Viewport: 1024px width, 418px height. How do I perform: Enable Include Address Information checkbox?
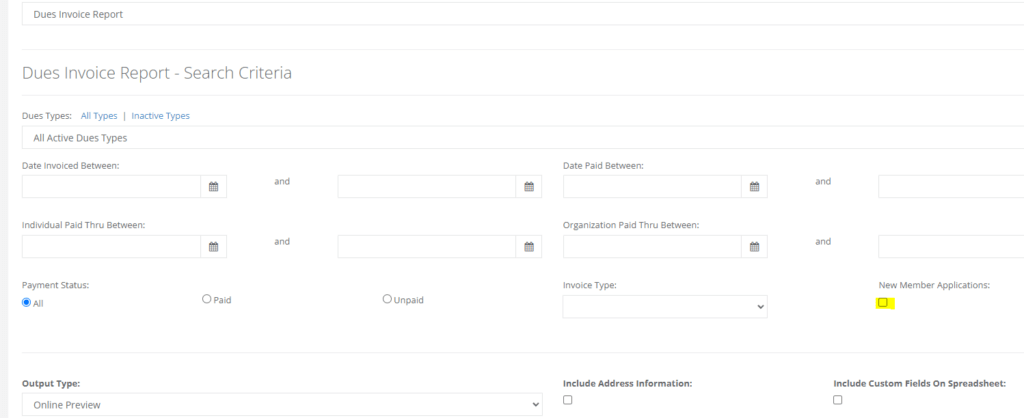point(568,400)
